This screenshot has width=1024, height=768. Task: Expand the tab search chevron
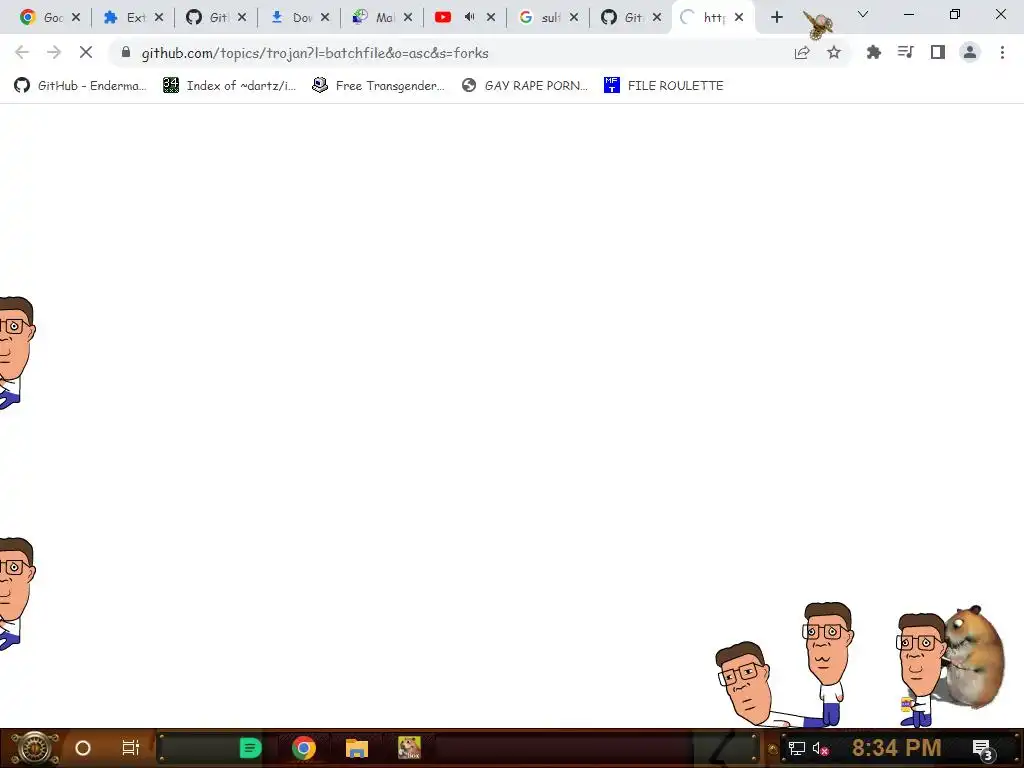[863, 14]
